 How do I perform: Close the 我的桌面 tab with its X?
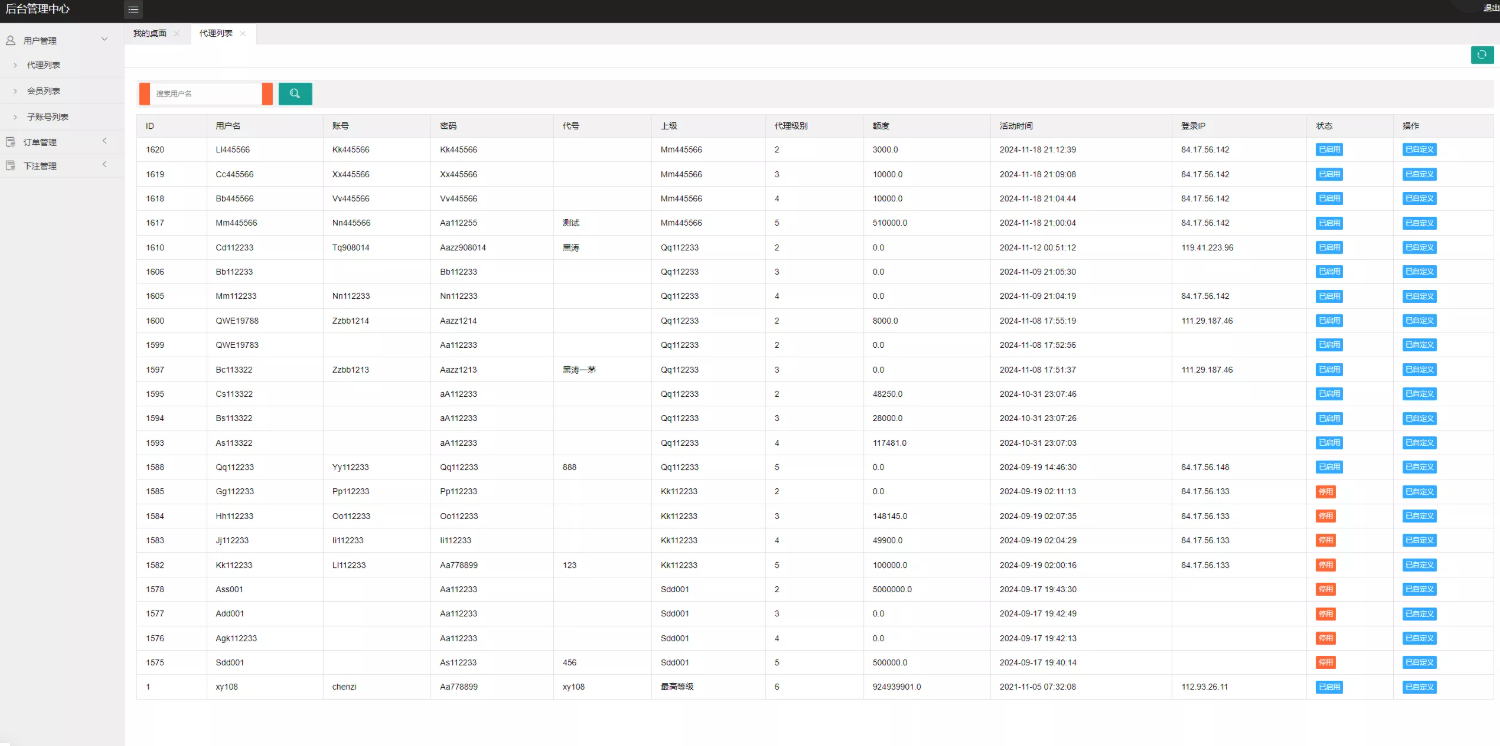click(x=177, y=34)
